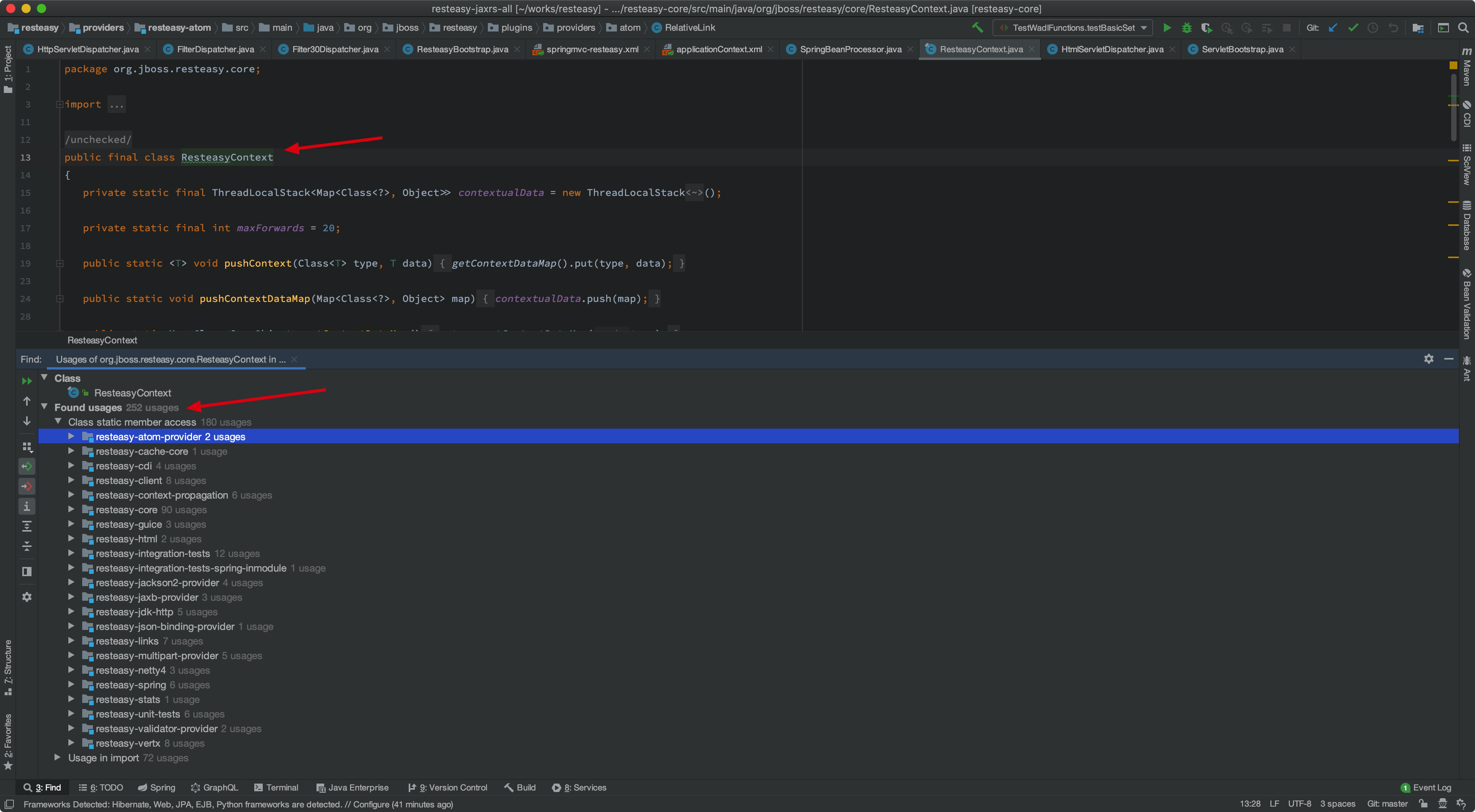1475x812 pixels.
Task: Expand the resteasy-core 90 usages node
Action: click(71, 510)
